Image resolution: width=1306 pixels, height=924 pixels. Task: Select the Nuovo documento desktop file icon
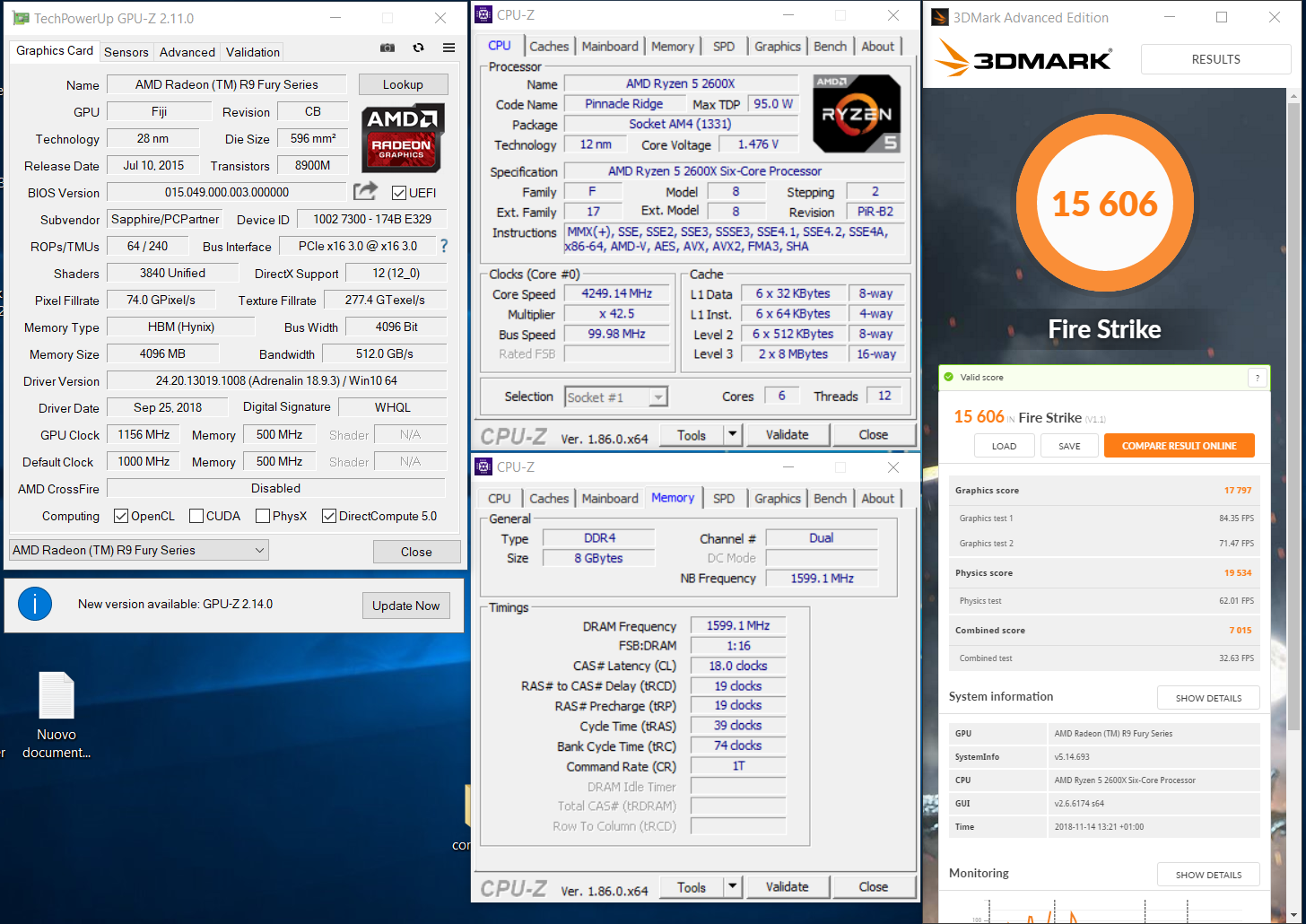point(57,715)
